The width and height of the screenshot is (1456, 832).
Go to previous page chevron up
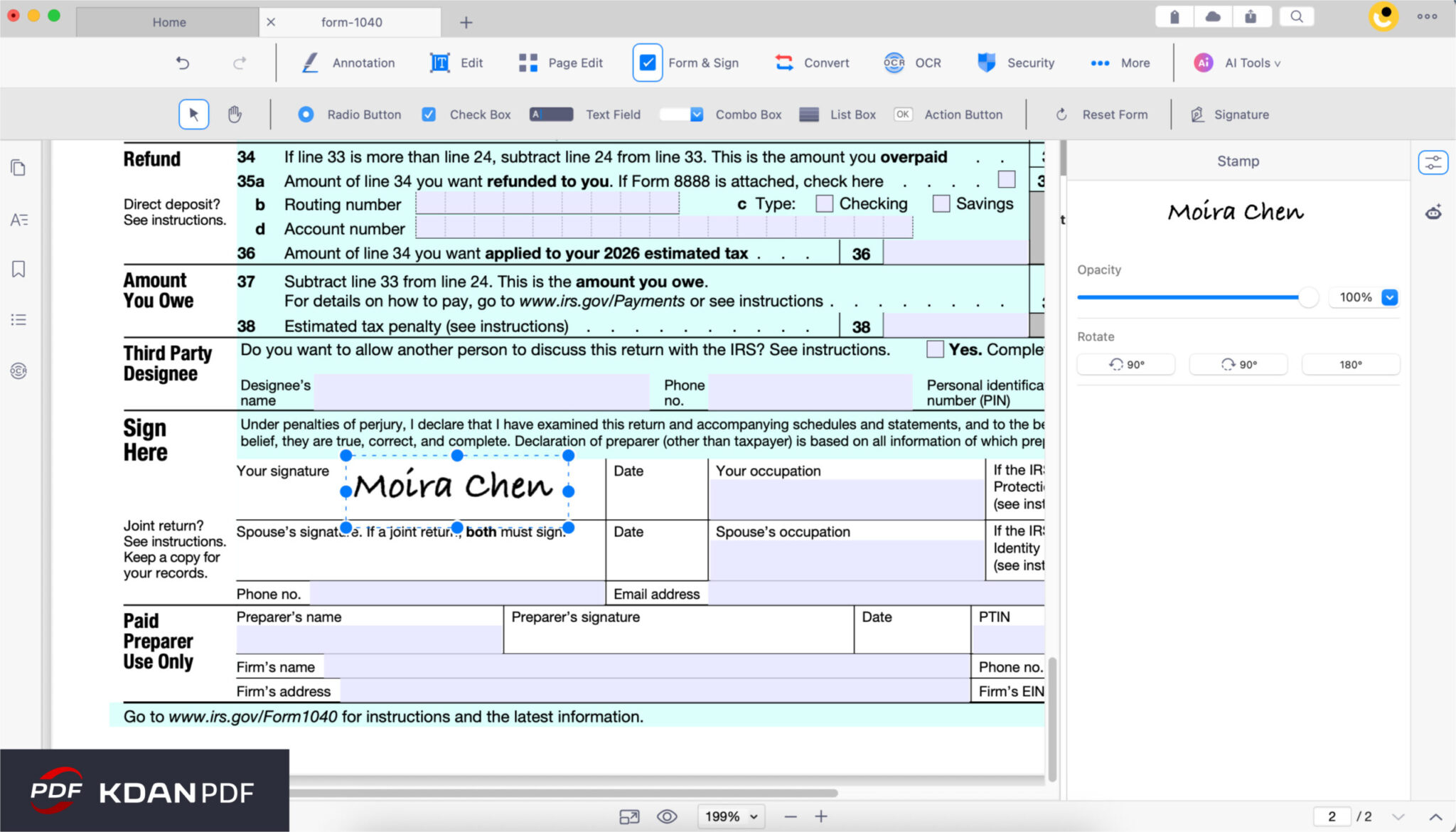tap(1435, 816)
